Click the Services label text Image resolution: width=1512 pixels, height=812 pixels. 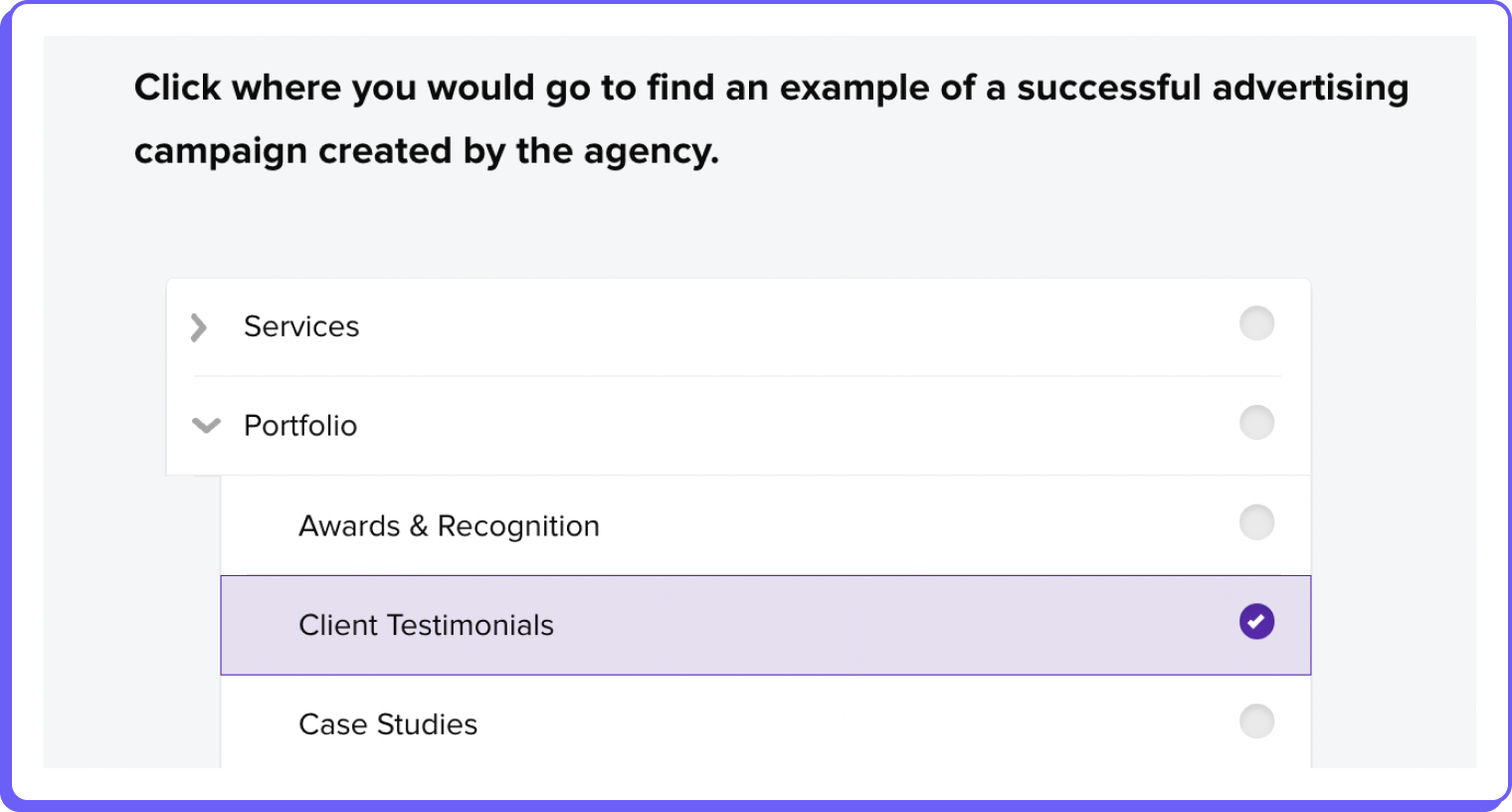click(x=301, y=326)
